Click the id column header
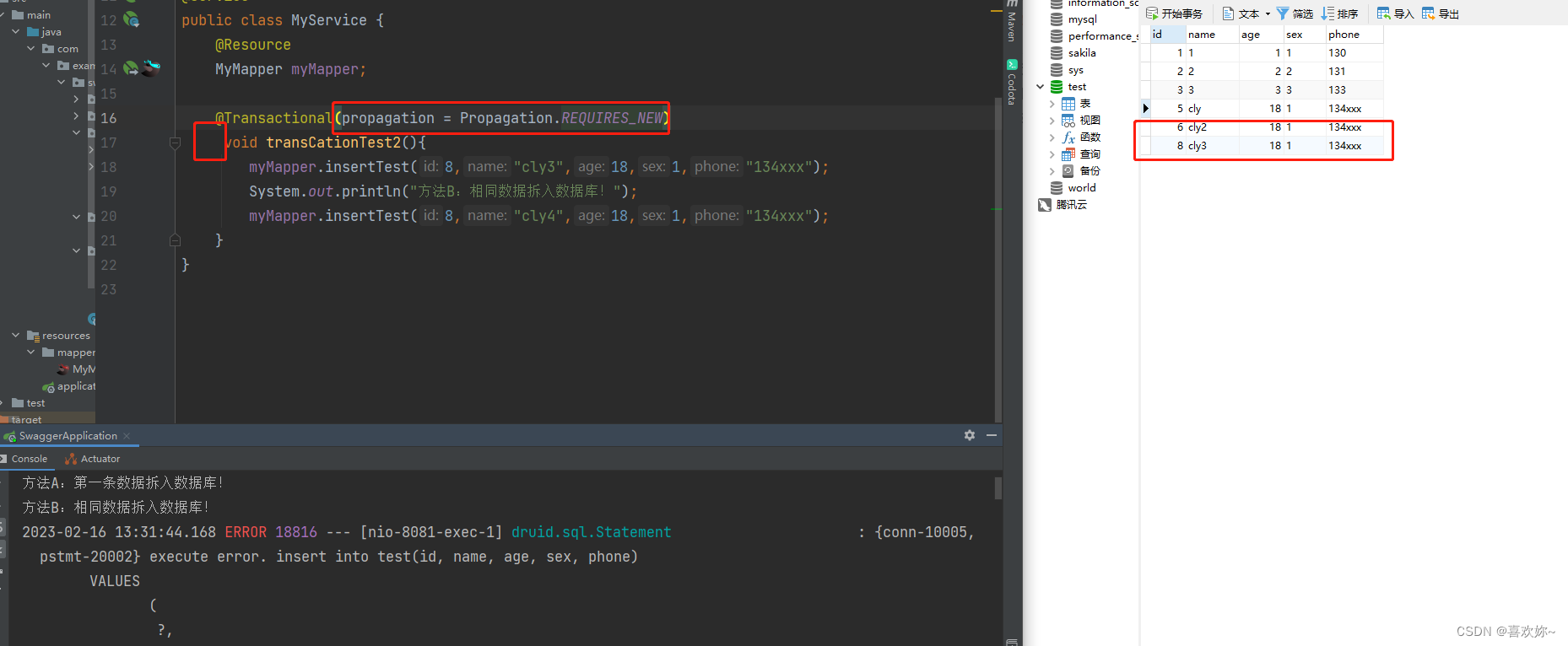This screenshot has height=646, width=1568. [x=1168, y=35]
